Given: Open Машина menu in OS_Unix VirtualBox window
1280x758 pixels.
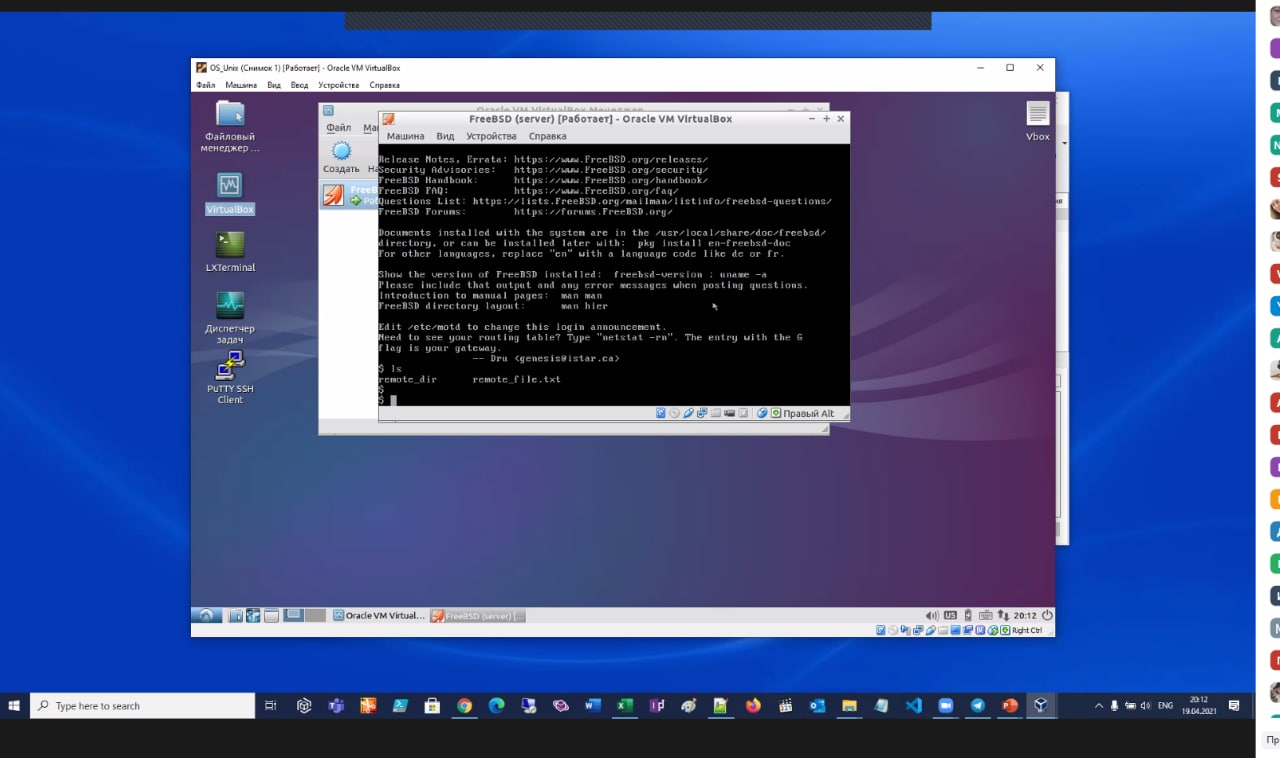Looking at the screenshot, I should [241, 85].
